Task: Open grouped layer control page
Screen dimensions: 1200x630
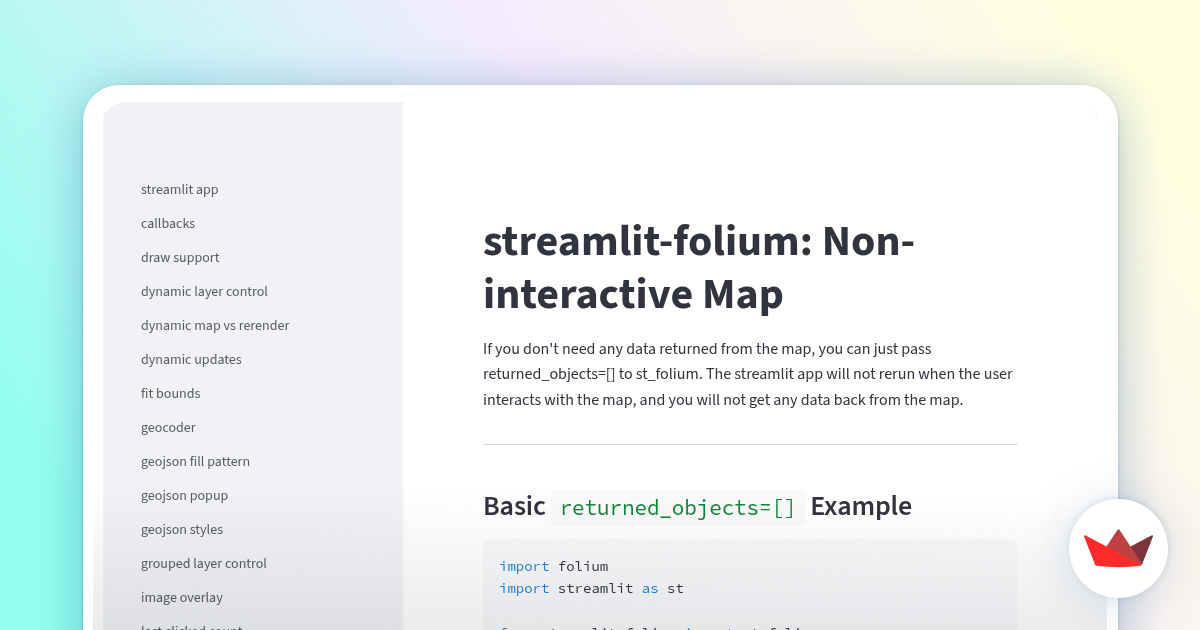Action: click(204, 563)
